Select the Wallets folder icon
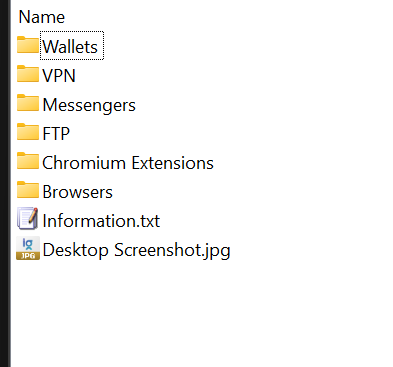The height and width of the screenshot is (367, 393). coord(28,45)
